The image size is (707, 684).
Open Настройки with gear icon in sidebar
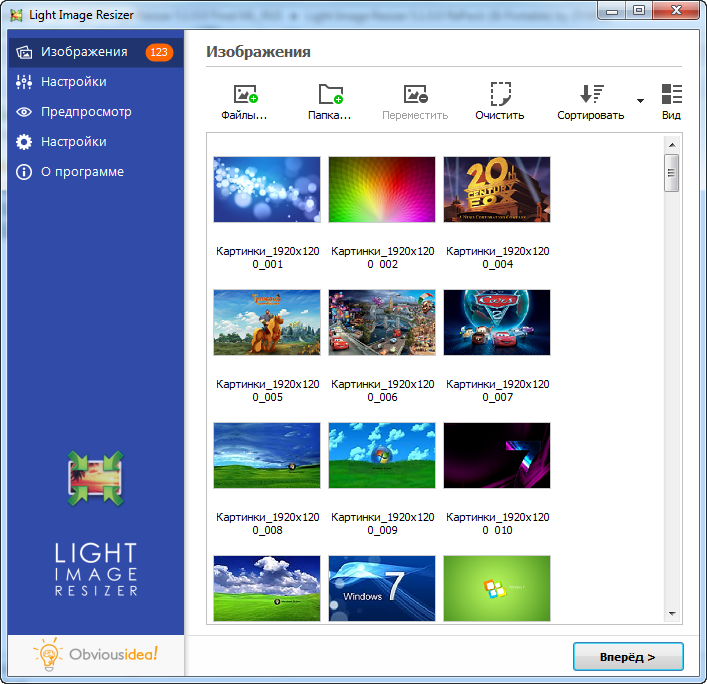(95, 142)
